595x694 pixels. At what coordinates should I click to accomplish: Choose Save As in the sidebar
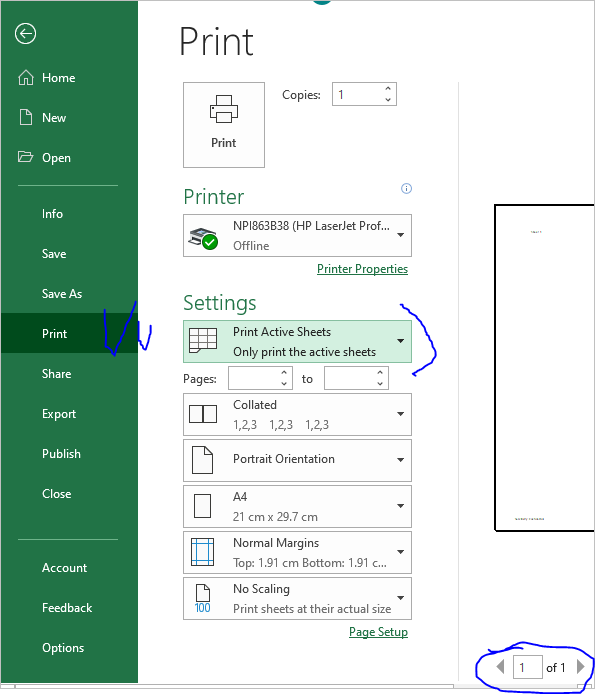(x=69, y=293)
